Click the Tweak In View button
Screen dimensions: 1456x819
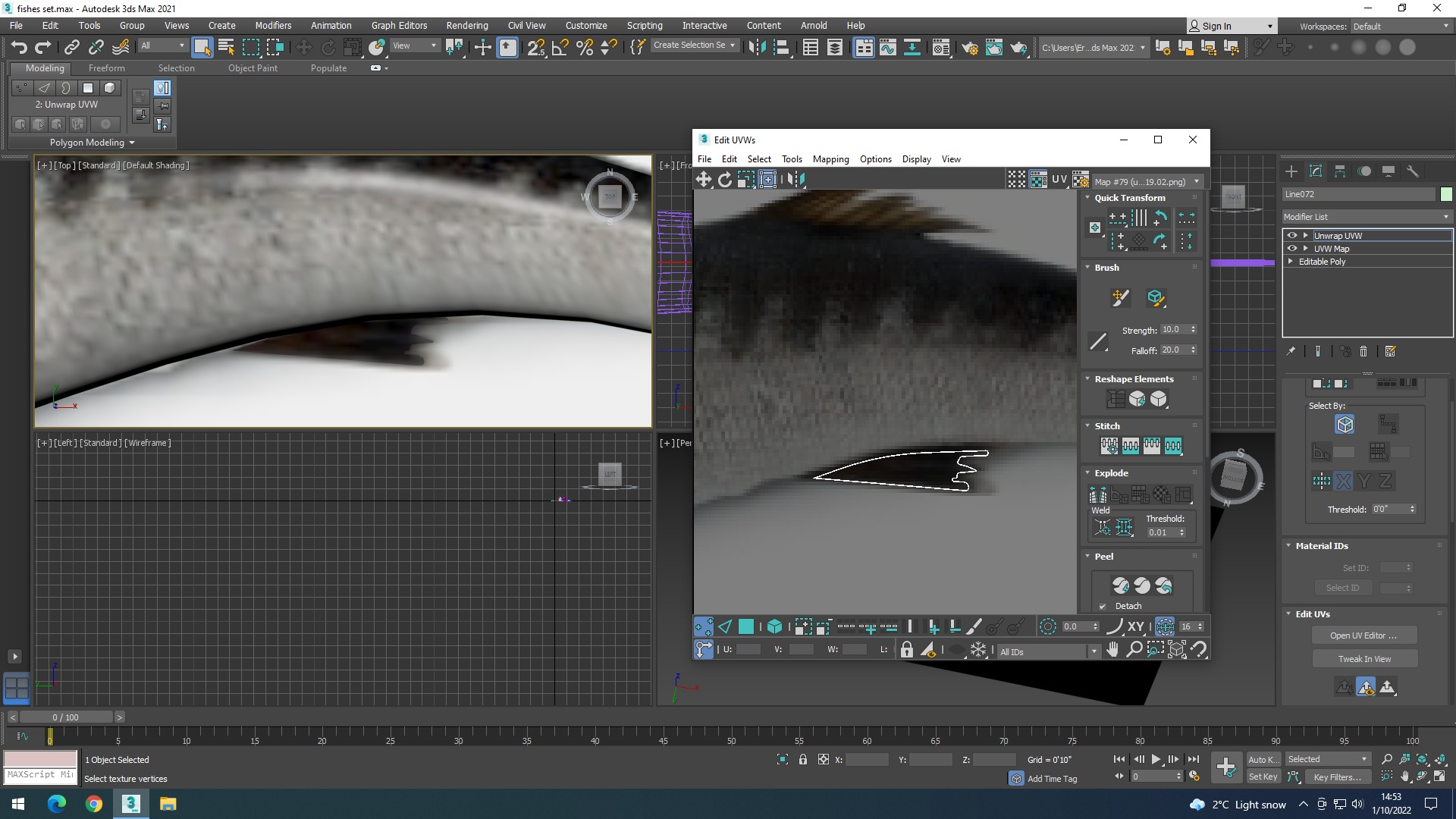(x=1363, y=659)
